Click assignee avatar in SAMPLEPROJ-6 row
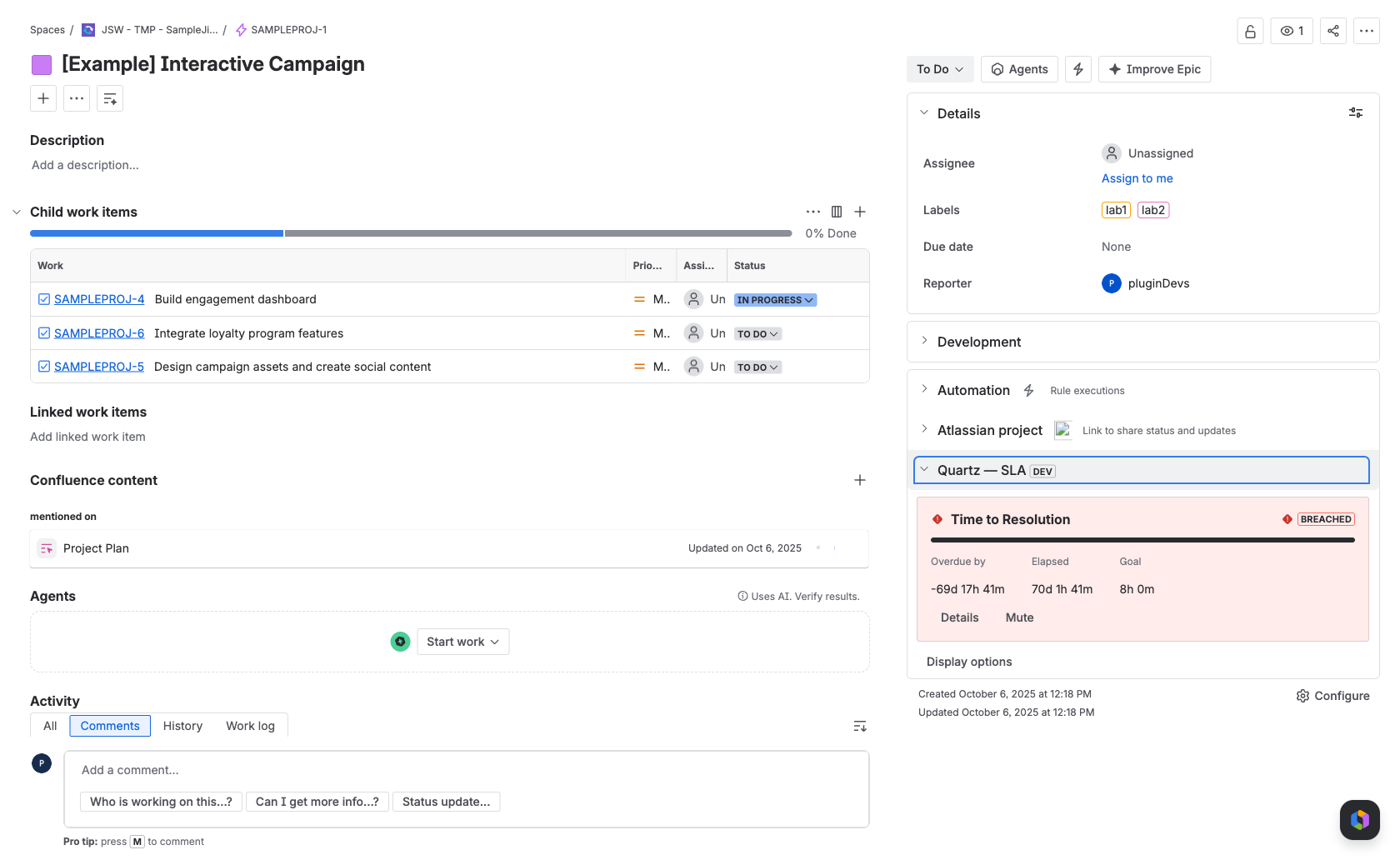This screenshot has height=860, width=1400. coord(693,333)
